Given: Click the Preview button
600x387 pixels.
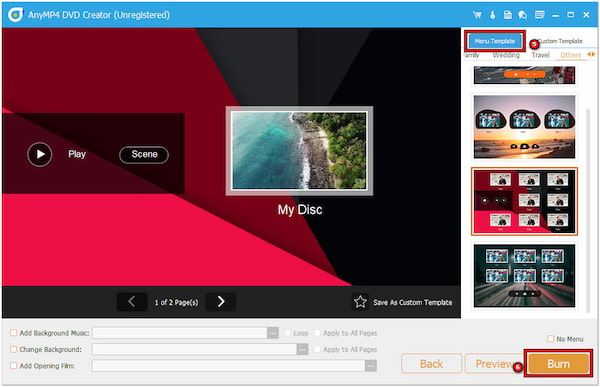Looking at the screenshot, I should click(x=494, y=364).
